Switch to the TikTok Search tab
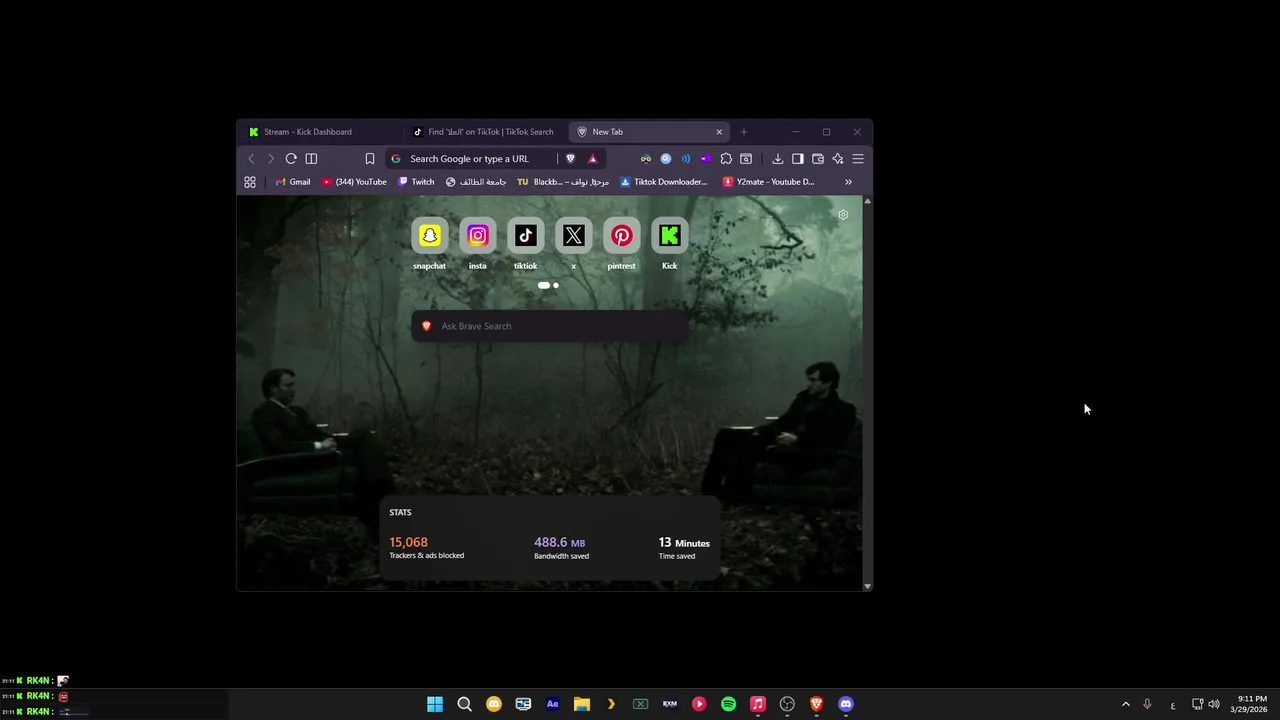Screen dimensions: 1280x720 pyautogui.click(x=484, y=132)
